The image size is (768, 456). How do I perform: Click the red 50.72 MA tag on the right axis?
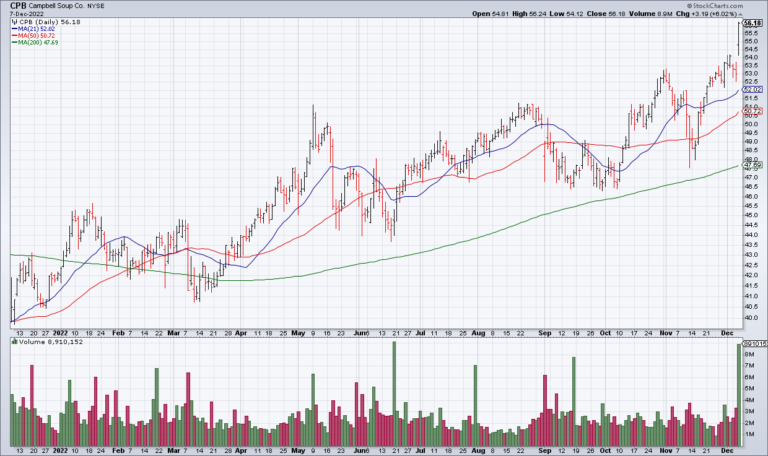tap(753, 112)
